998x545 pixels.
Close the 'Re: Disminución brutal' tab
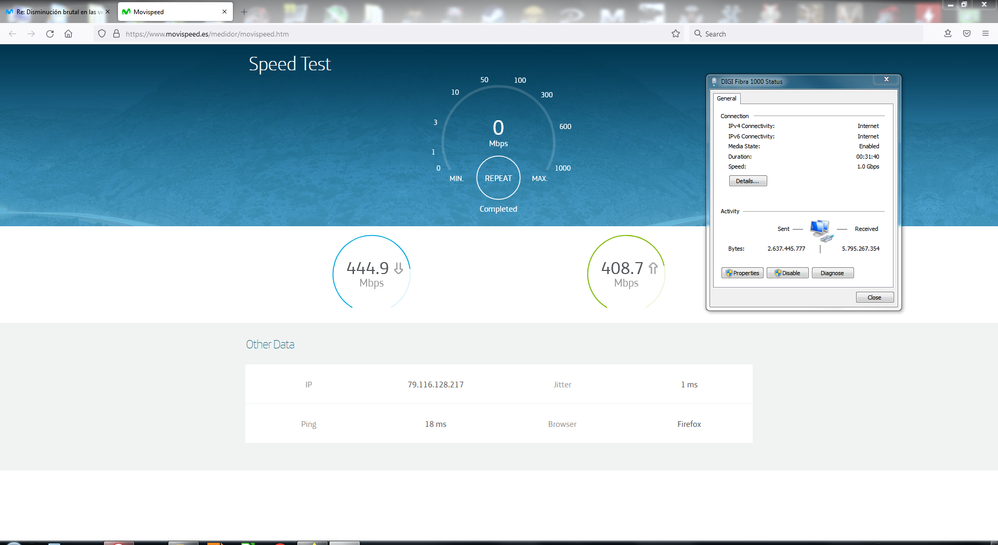tap(108, 11)
